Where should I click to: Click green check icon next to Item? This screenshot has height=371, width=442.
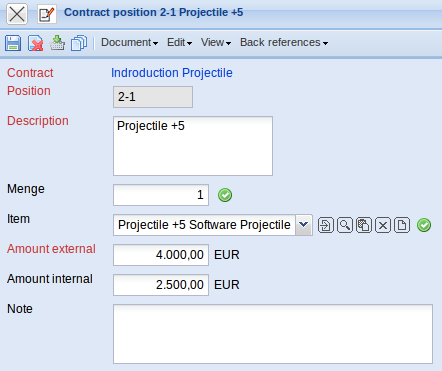pyautogui.click(x=424, y=225)
